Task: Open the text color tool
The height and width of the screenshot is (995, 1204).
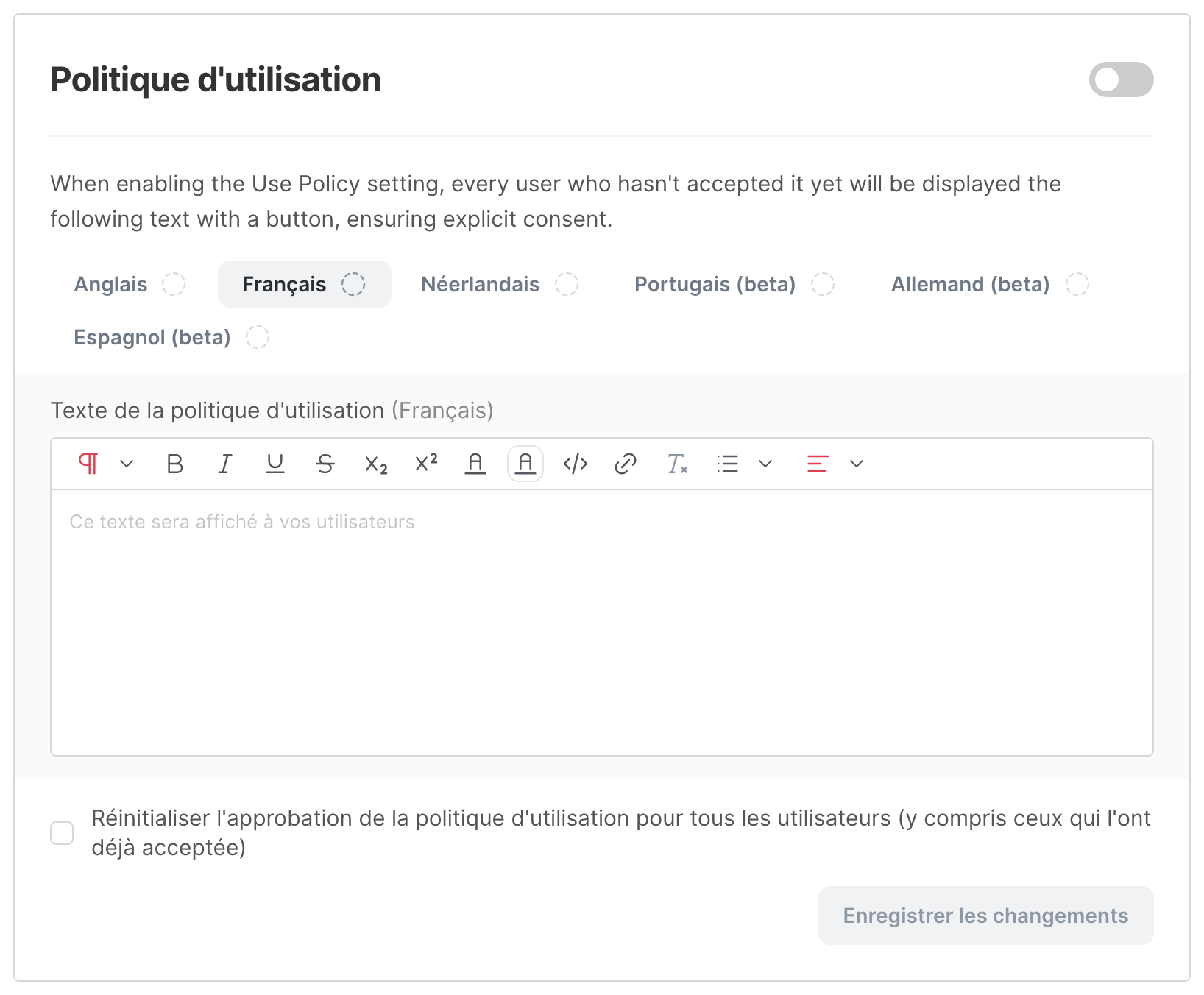Action: pyautogui.click(x=475, y=464)
